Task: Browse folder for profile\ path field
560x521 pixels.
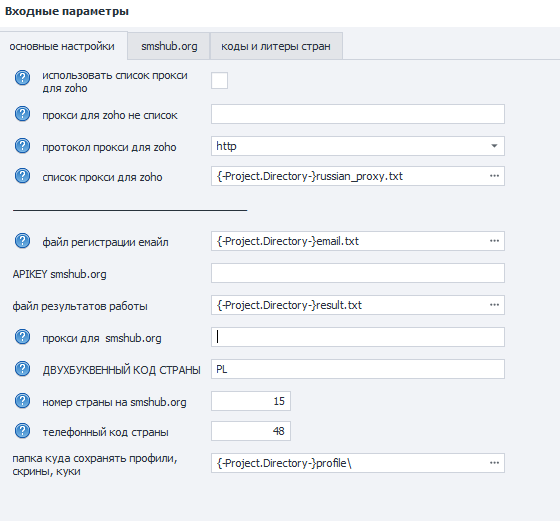Action: click(x=494, y=463)
